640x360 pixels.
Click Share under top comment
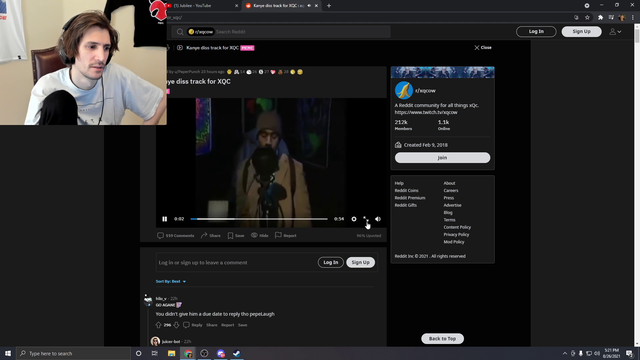coord(212,325)
